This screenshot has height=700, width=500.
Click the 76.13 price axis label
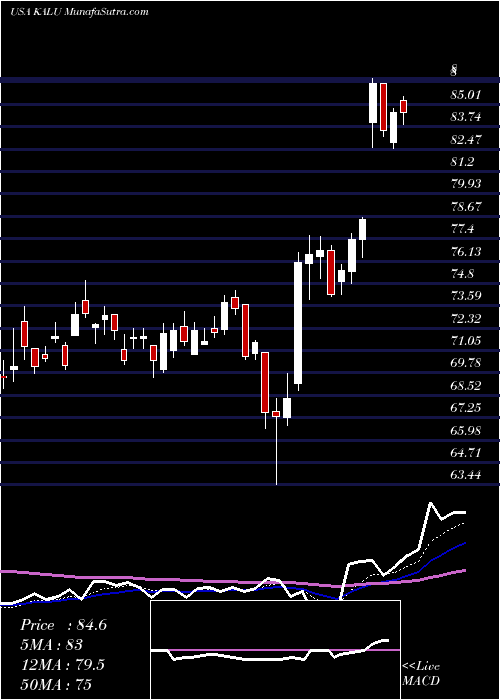(466, 251)
